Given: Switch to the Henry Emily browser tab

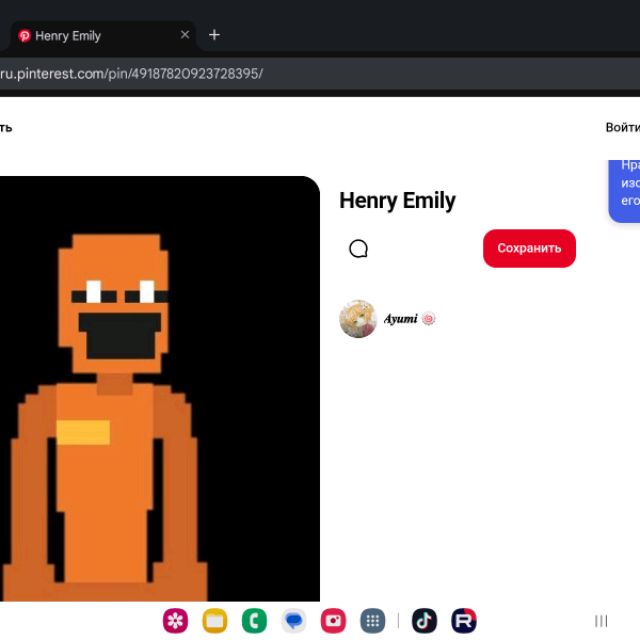Looking at the screenshot, I should click(102, 36).
